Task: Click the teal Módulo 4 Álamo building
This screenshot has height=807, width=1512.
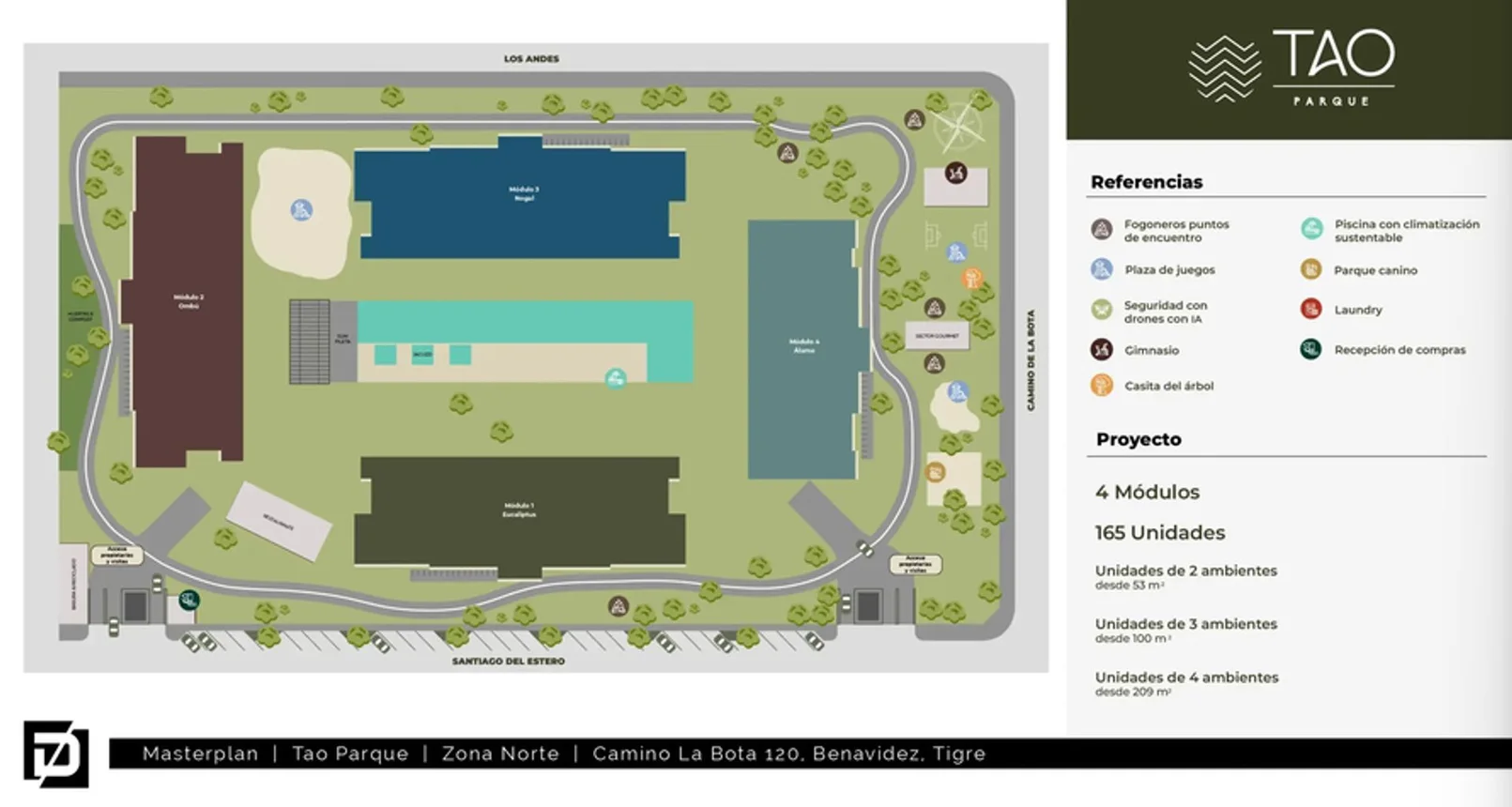Action: click(x=805, y=349)
